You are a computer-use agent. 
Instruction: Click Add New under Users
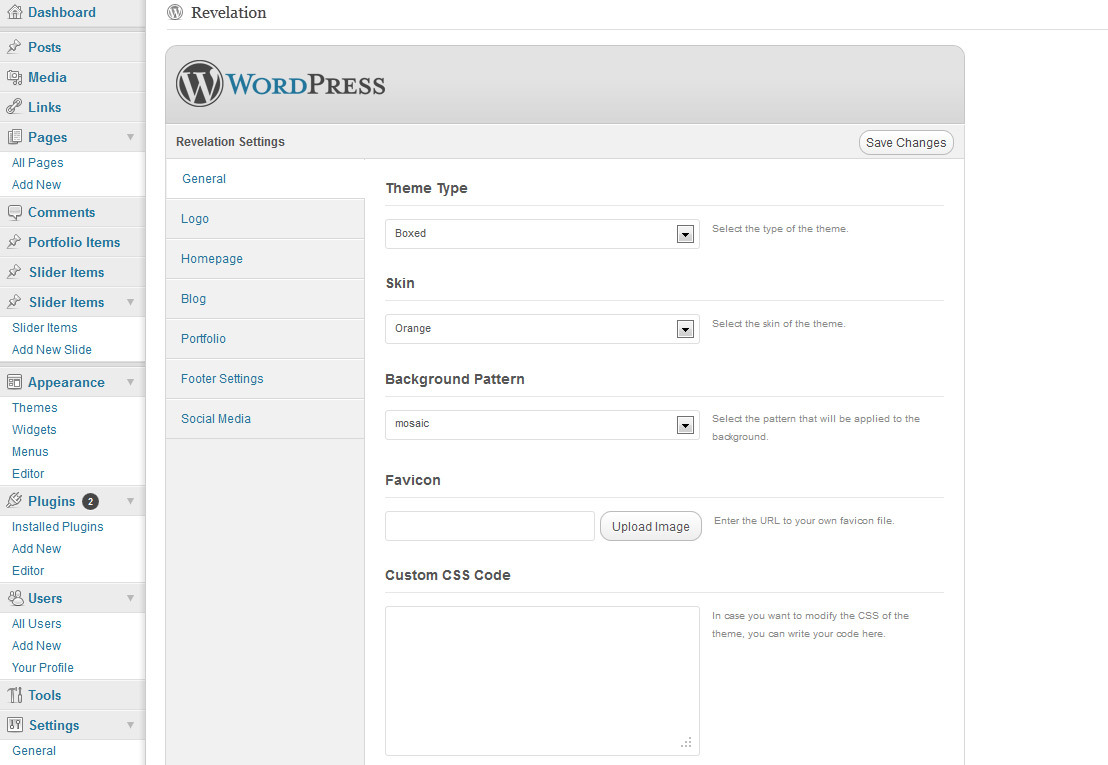37,646
